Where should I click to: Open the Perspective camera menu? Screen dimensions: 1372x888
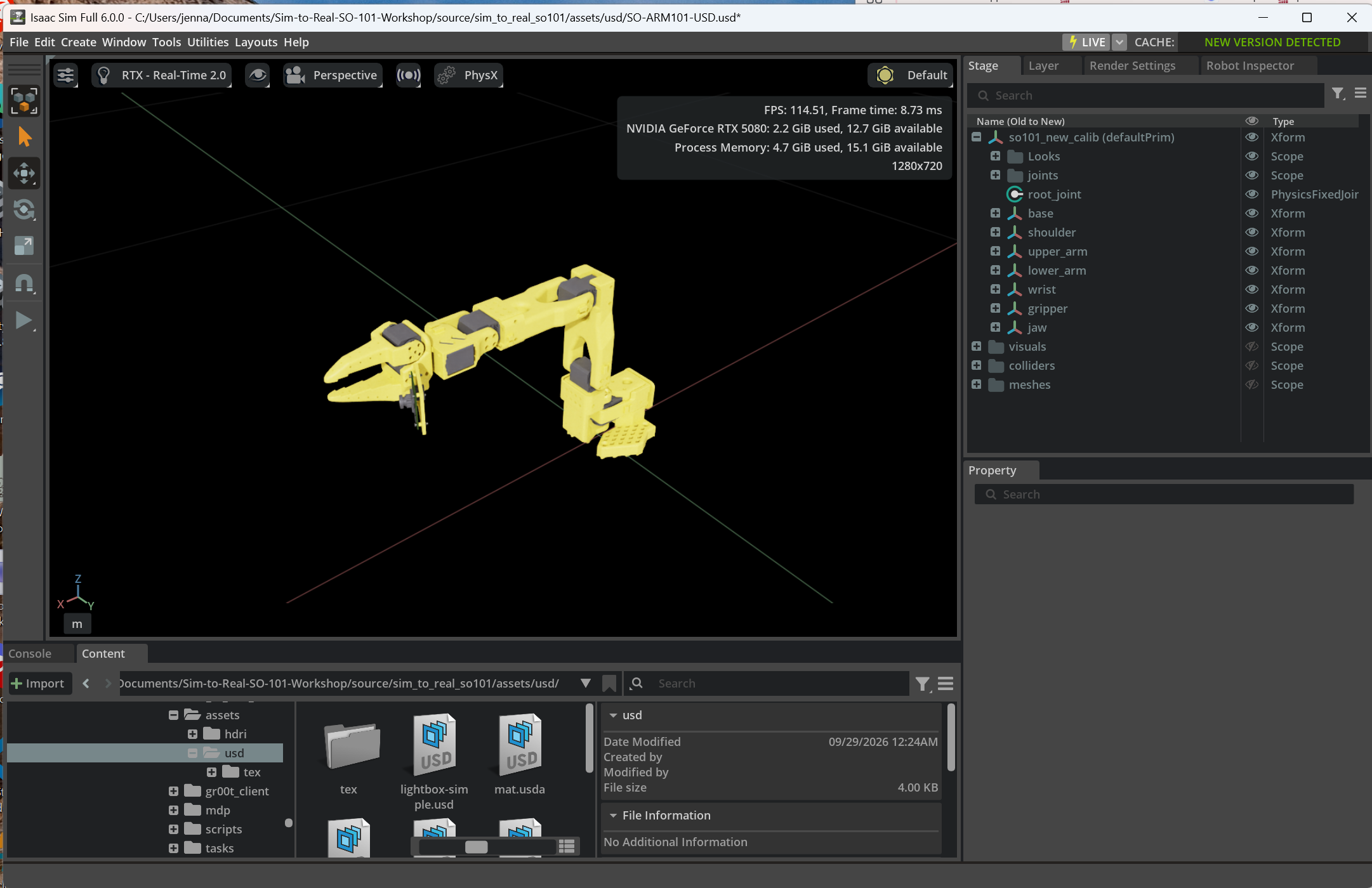333,75
